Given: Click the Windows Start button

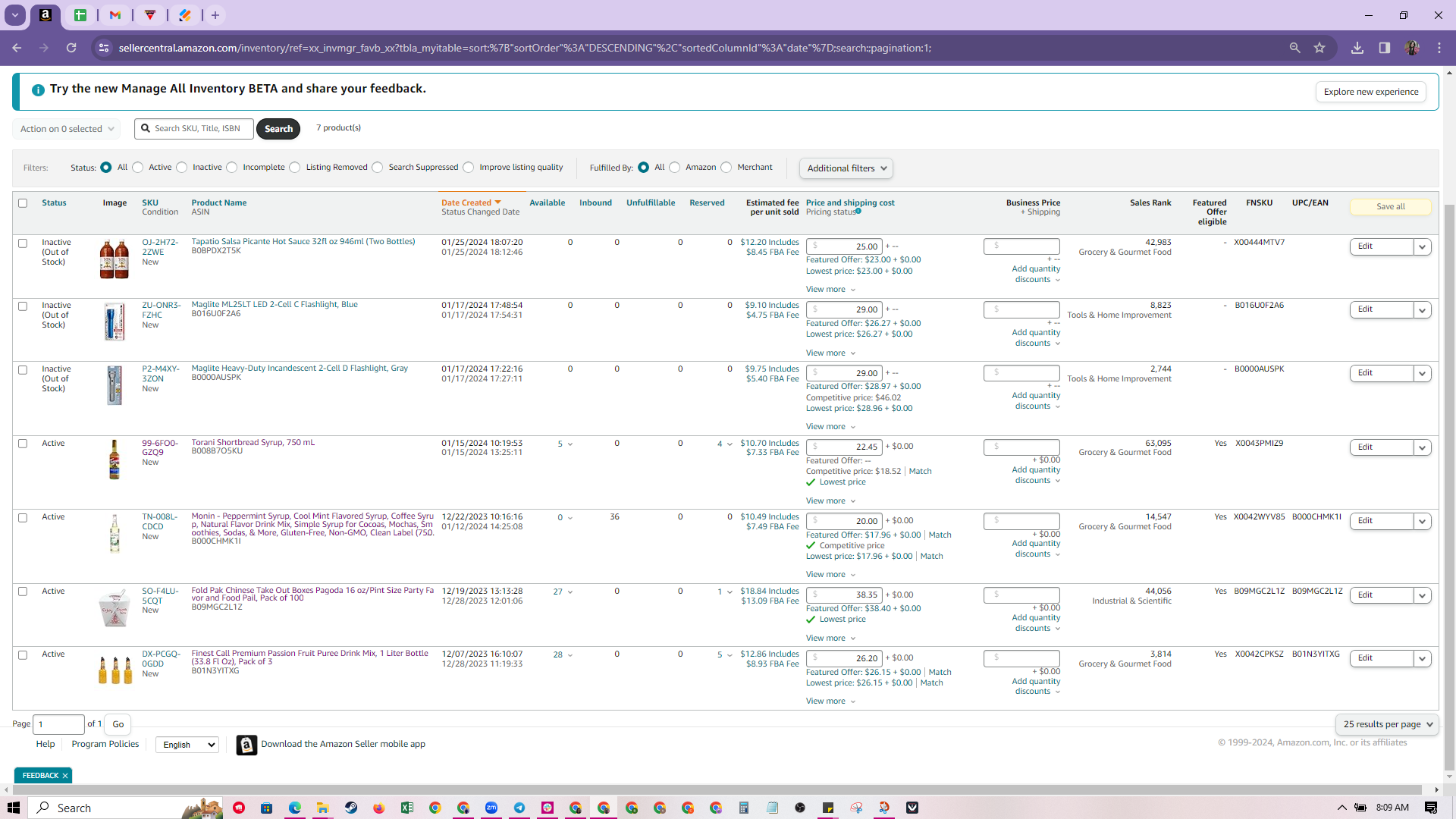Looking at the screenshot, I should pyautogui.click(x=14, y=808).
